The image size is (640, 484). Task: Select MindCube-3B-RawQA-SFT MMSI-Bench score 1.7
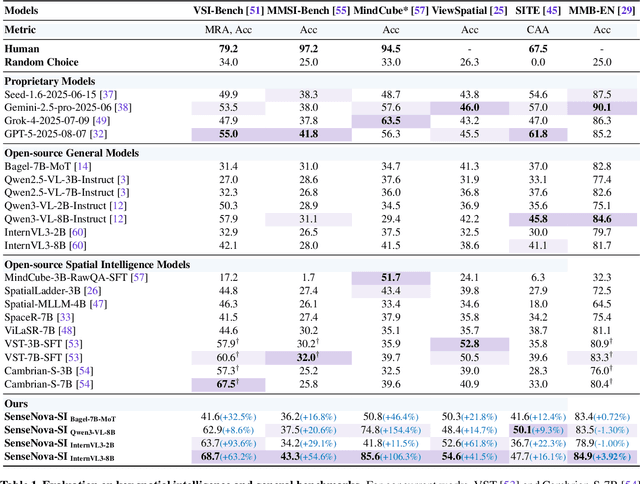[x=309, y=278]
